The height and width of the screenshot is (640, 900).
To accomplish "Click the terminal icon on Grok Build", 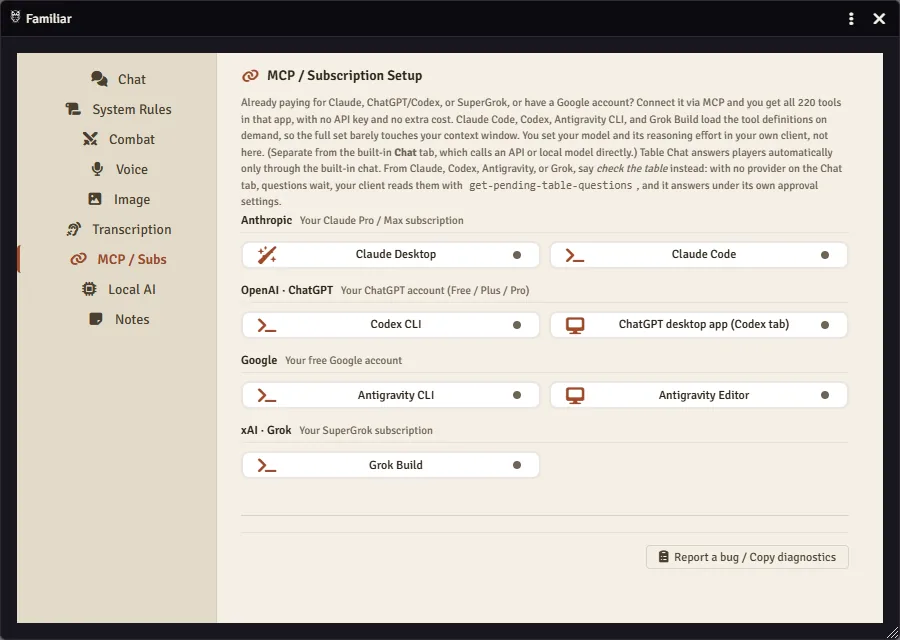I will point(267,466).
